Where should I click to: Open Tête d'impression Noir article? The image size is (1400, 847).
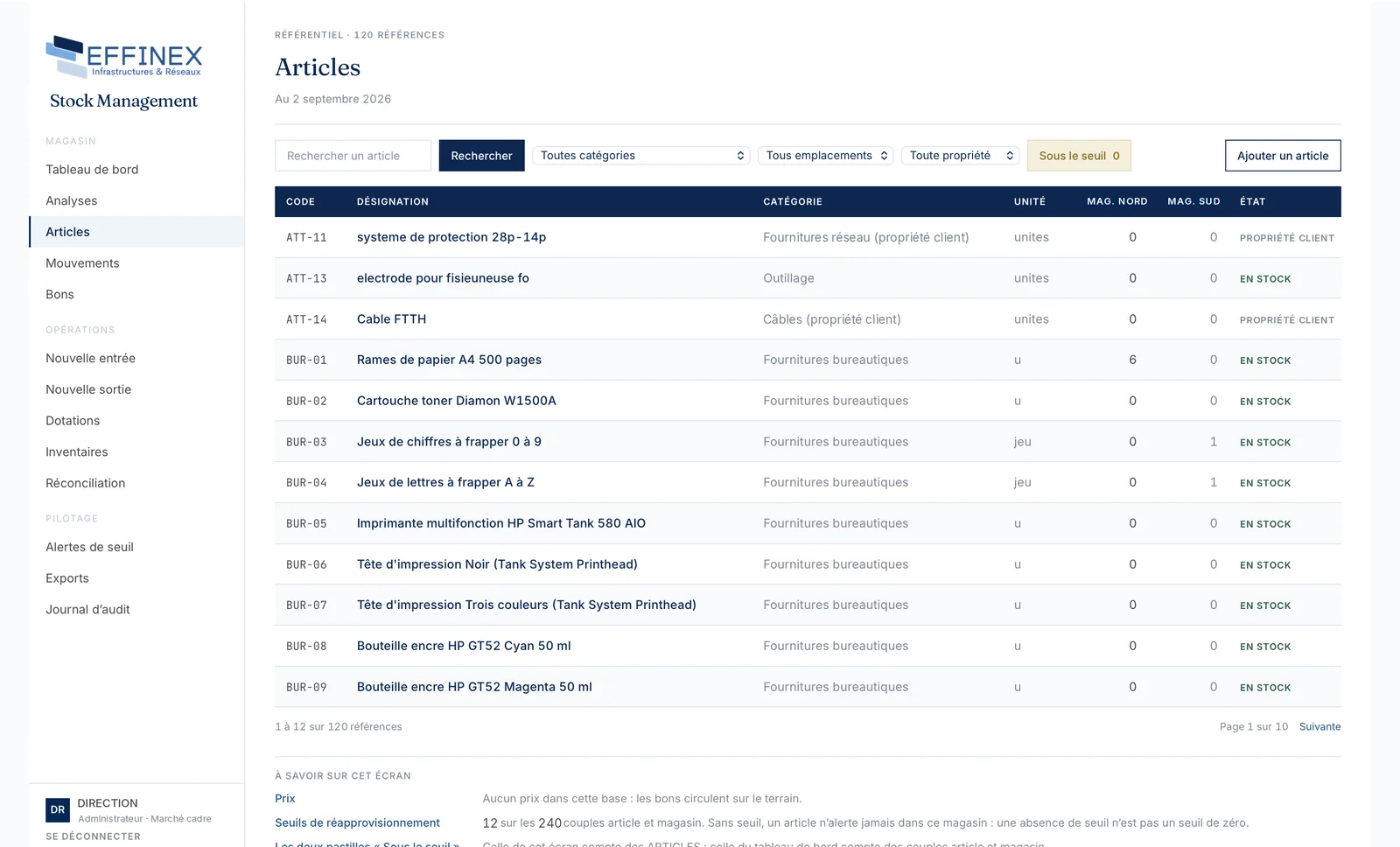pyautogui.click(x=497, y=564)
